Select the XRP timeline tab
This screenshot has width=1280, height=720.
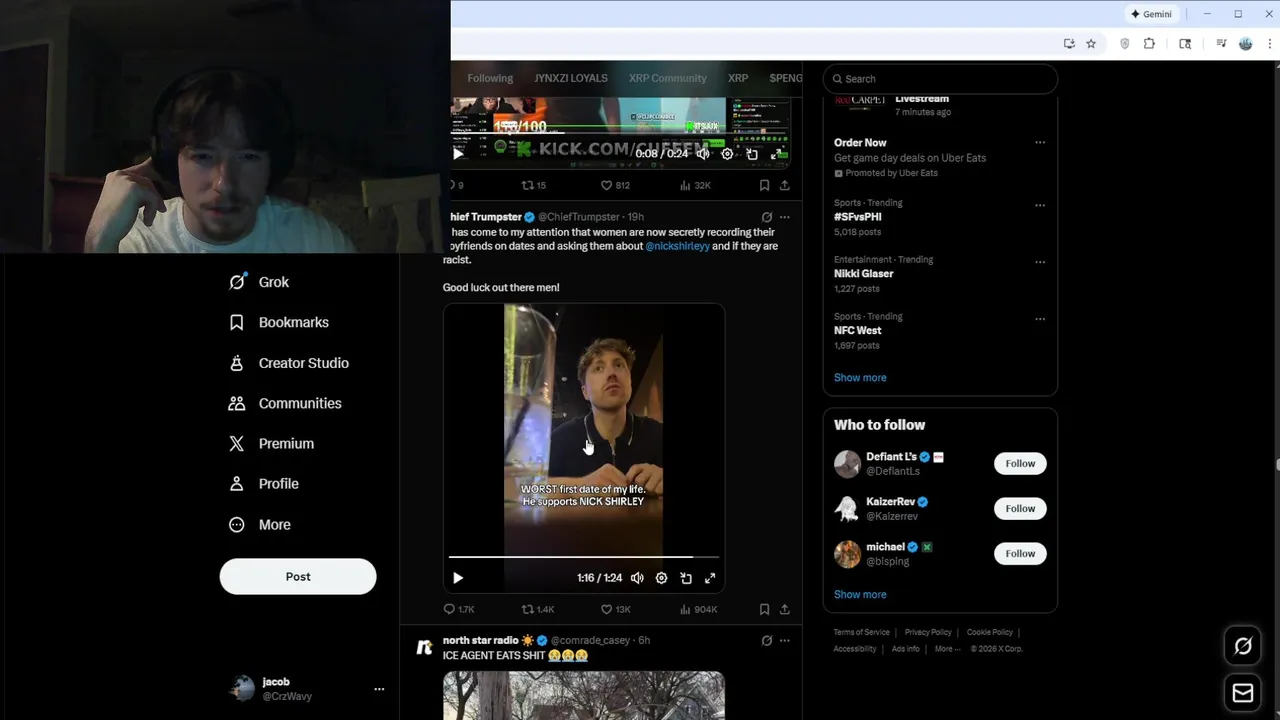click(x=738, y=78)
